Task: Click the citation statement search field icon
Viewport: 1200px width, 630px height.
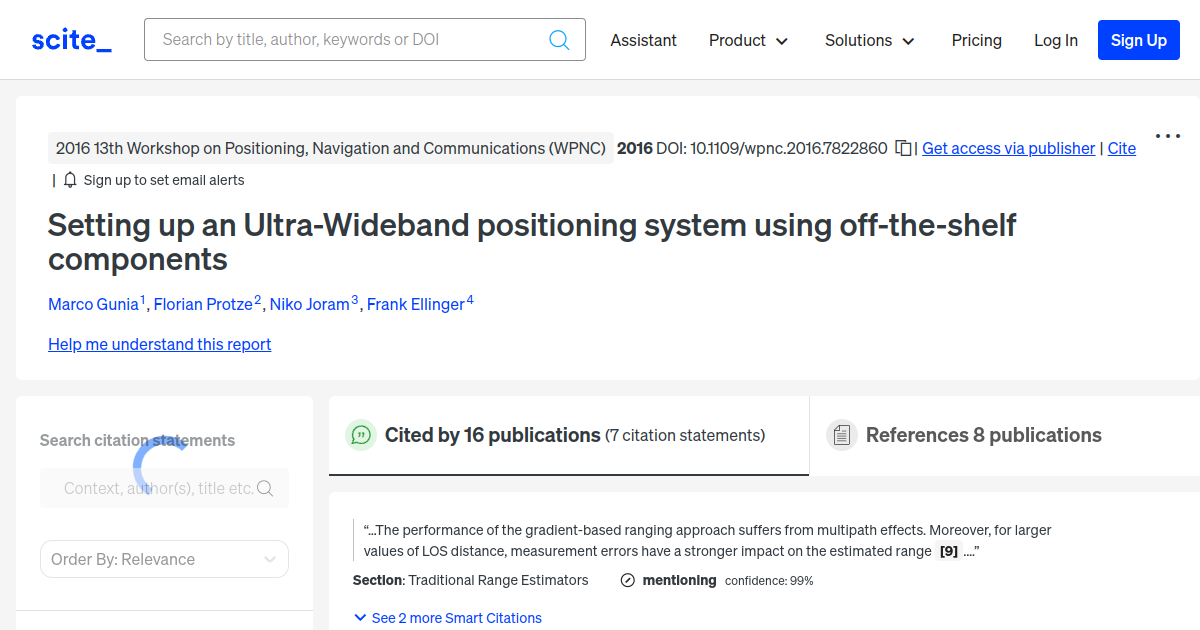Action: click(265, 488)
